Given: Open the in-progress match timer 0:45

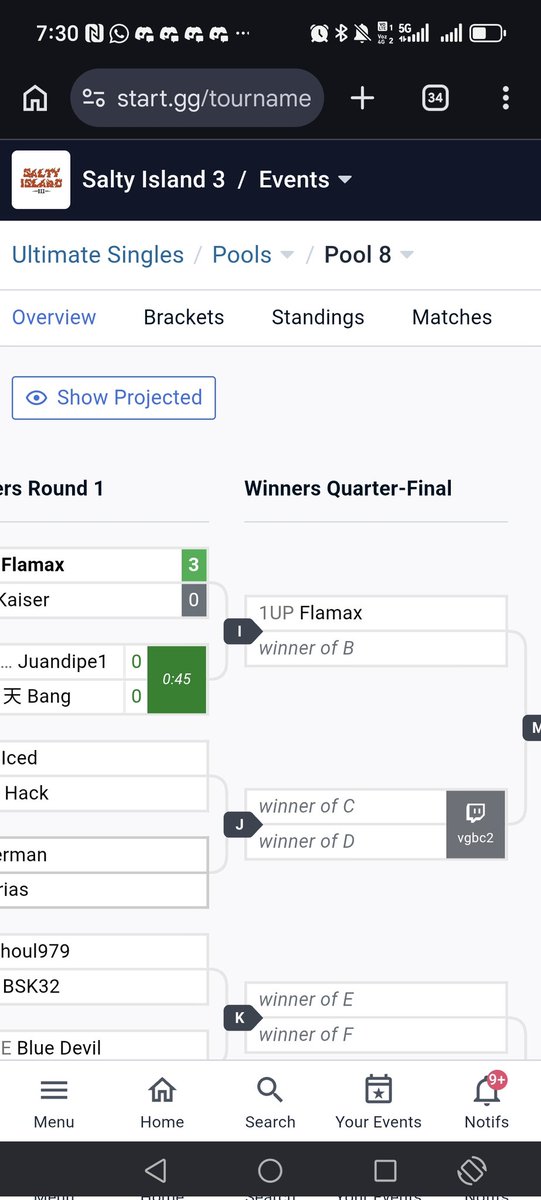Looking at the screenshot, I should coord(177,679).
